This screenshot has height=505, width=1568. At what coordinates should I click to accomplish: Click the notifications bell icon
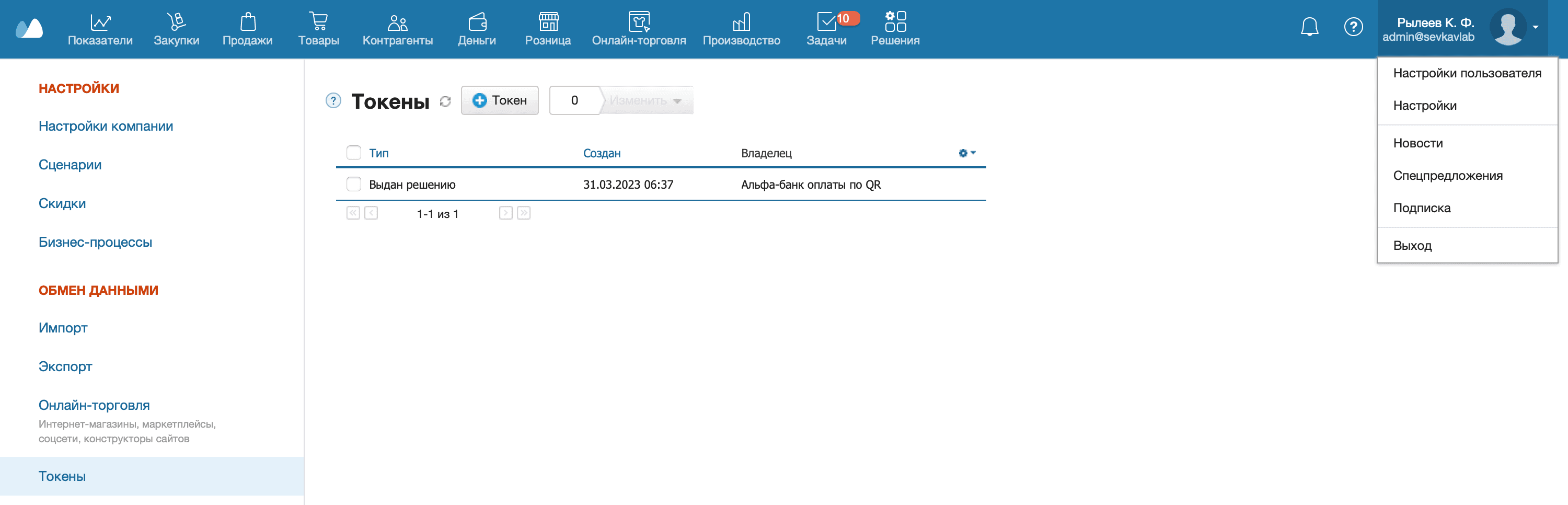(1309, 27)
